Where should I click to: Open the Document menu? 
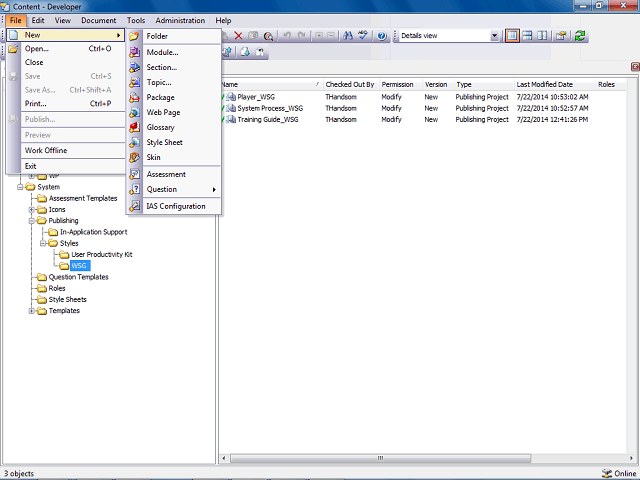click(98, 20)
